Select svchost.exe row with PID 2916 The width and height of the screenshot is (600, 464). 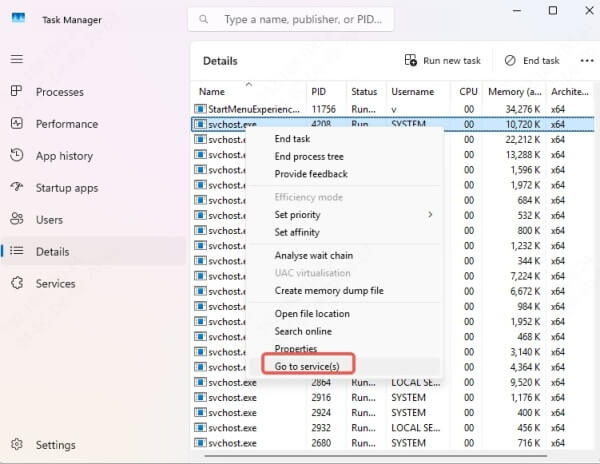click(x=393, y=398)
